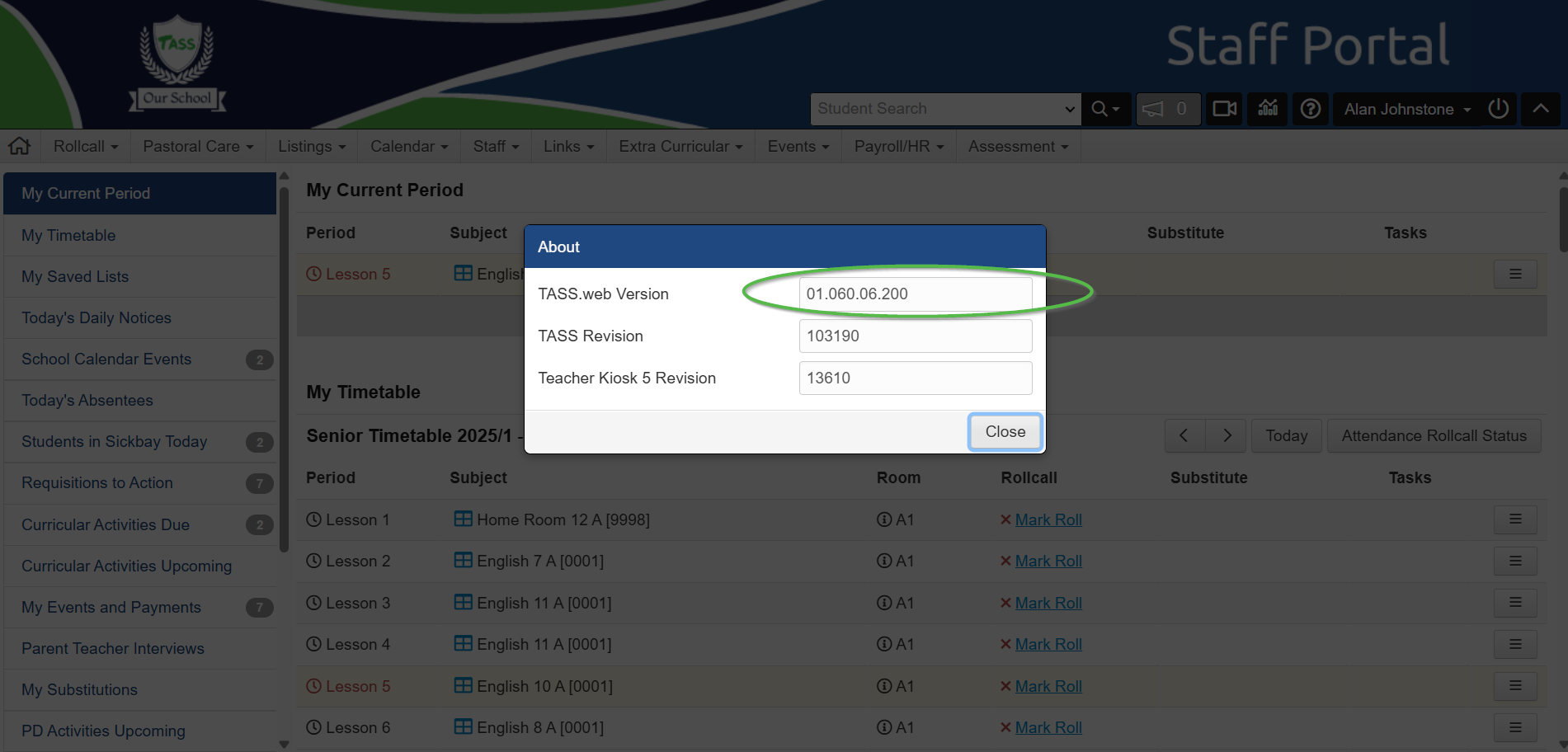Open Lesson 1 tasks hamburger menu
This screenshot has height=752, width=1568.
click(1514, 519)
